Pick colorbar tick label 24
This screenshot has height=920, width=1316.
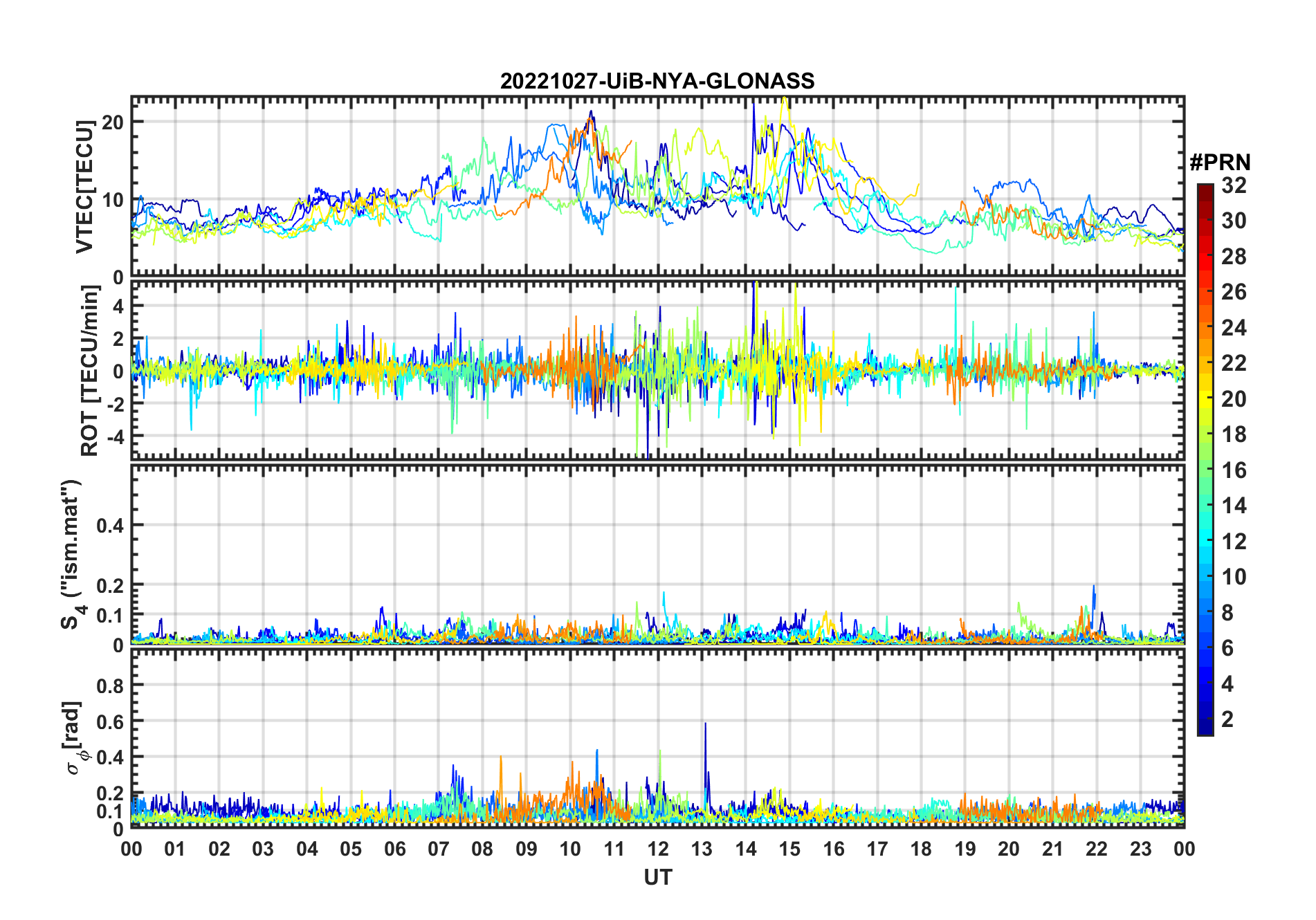point(1234,328)
